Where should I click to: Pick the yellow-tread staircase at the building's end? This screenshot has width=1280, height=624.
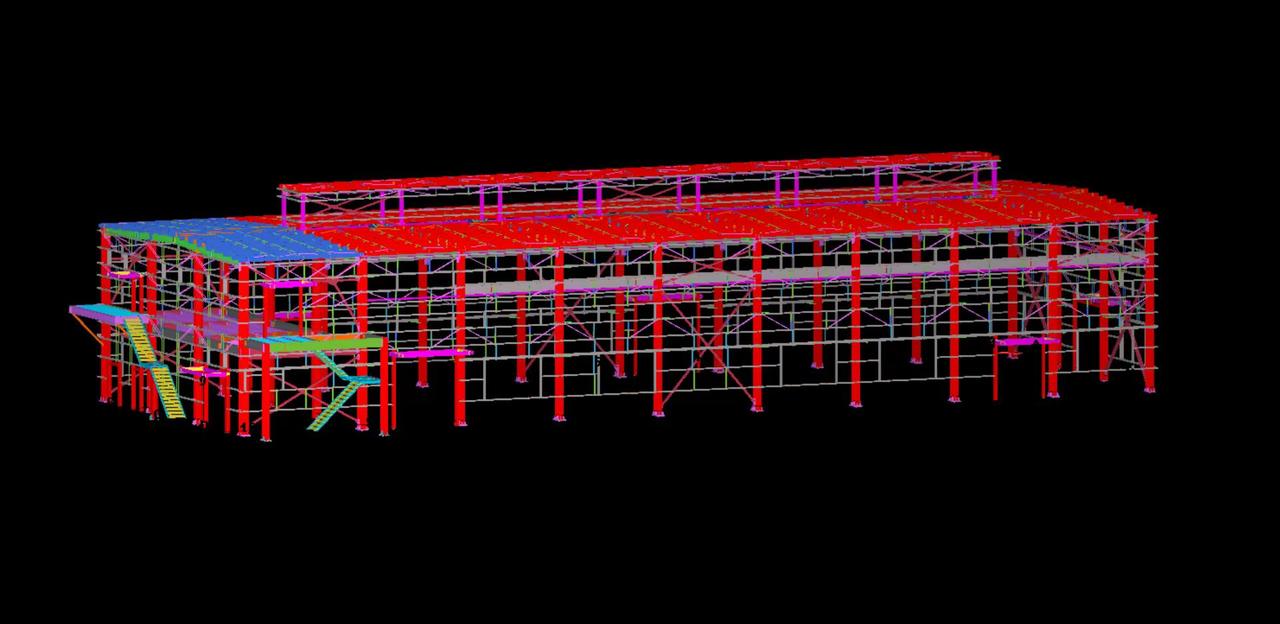155,367
